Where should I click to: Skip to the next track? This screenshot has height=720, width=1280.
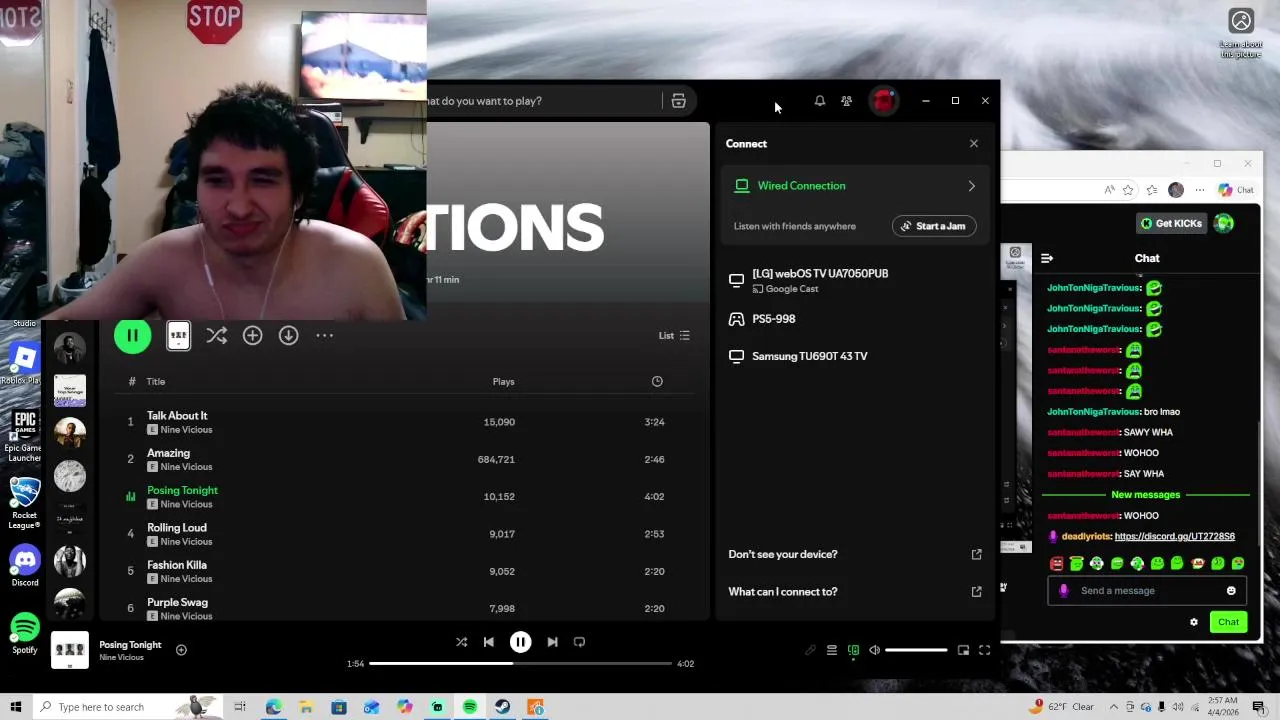coord(552,642)
